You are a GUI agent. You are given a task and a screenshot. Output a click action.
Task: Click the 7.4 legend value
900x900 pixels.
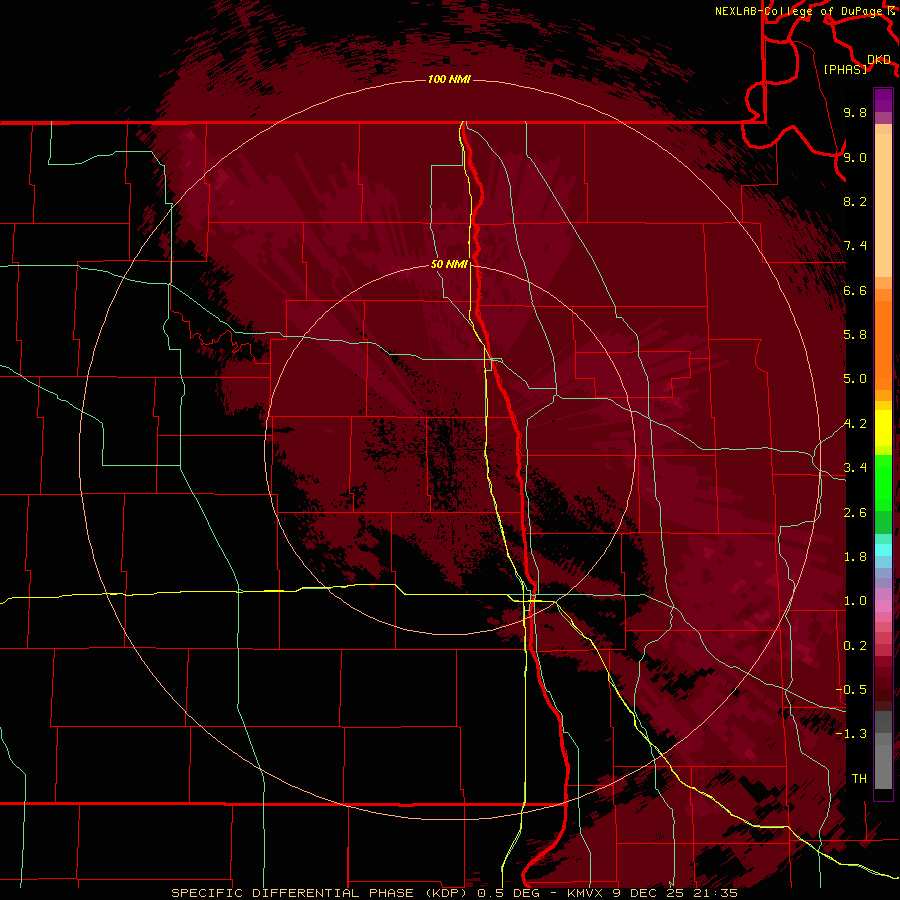[x=855, y=246]
